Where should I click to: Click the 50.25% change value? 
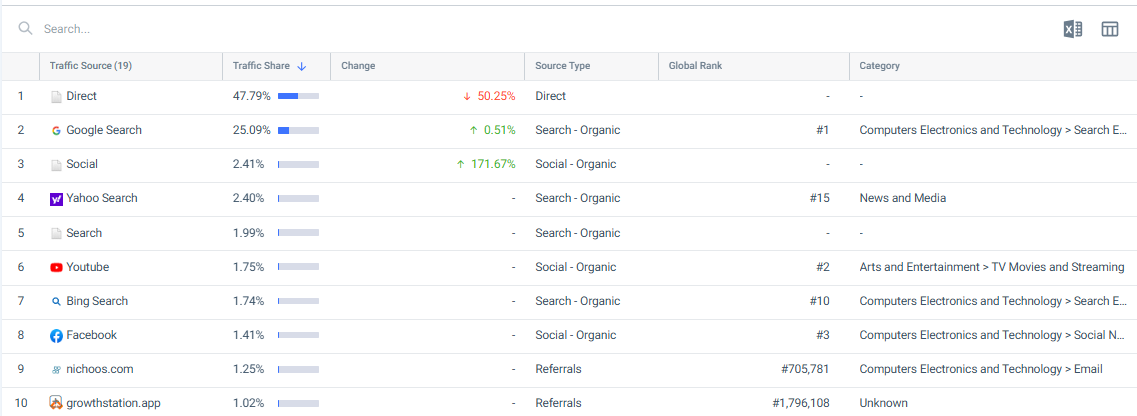pos(496,96)
